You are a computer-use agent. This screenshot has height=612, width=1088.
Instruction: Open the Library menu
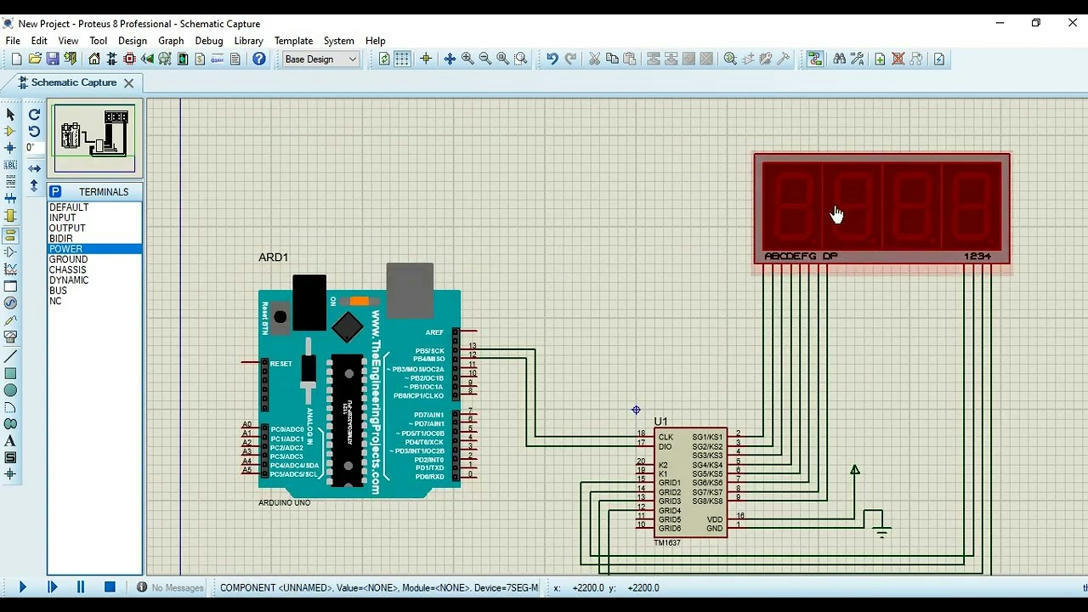point(248,41)
